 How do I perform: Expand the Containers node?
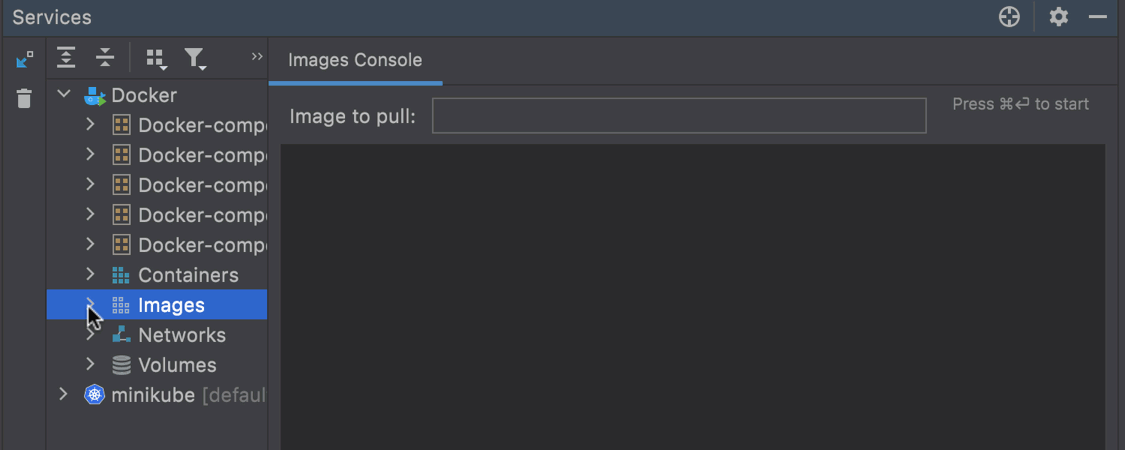coord(90,275)
